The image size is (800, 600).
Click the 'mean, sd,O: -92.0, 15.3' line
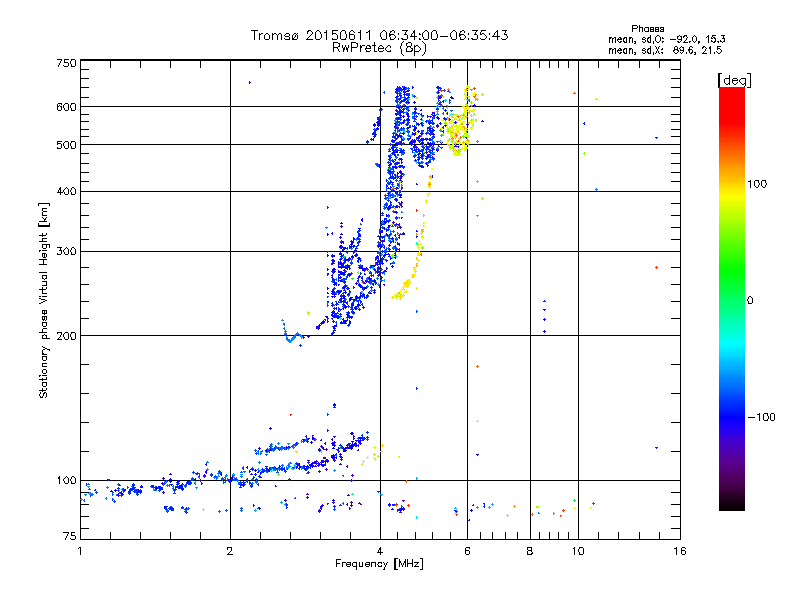[x=667, y=39]
